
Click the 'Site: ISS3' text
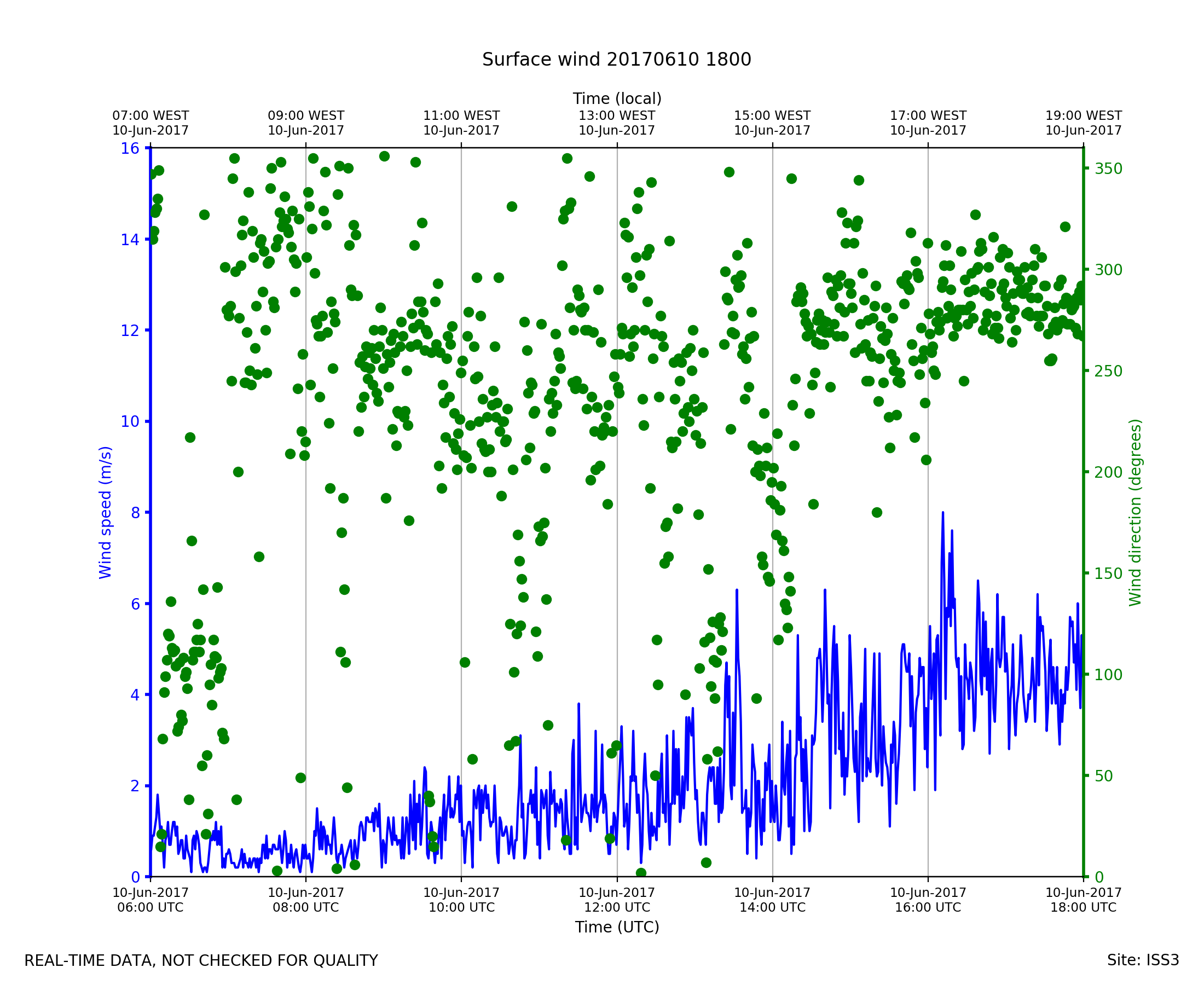[x=1143, y=960]
